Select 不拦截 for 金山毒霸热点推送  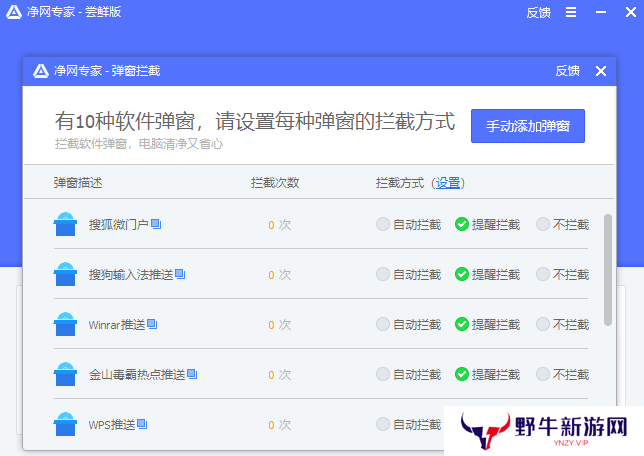coord(563,374)
